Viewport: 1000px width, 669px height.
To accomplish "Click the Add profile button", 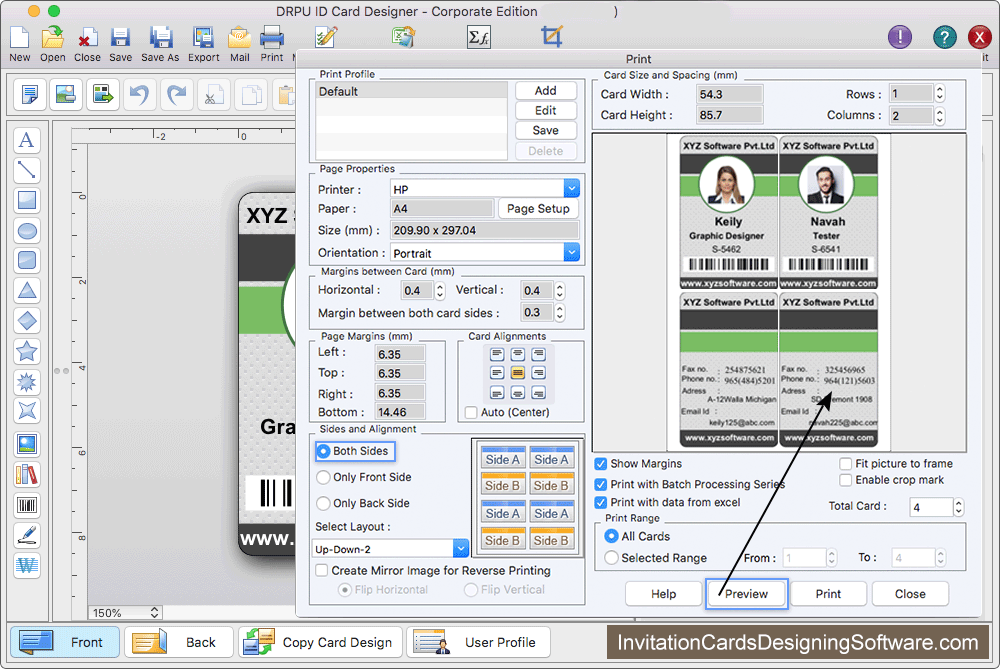I will click(546, 91).
